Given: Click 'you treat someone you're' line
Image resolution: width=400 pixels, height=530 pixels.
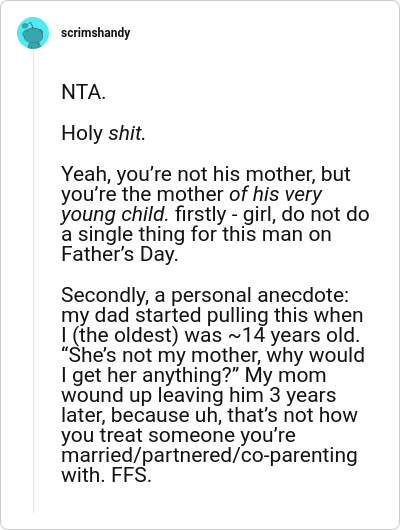Looking at the screenshot, I should pyautogui.click(x=178, y=435).
